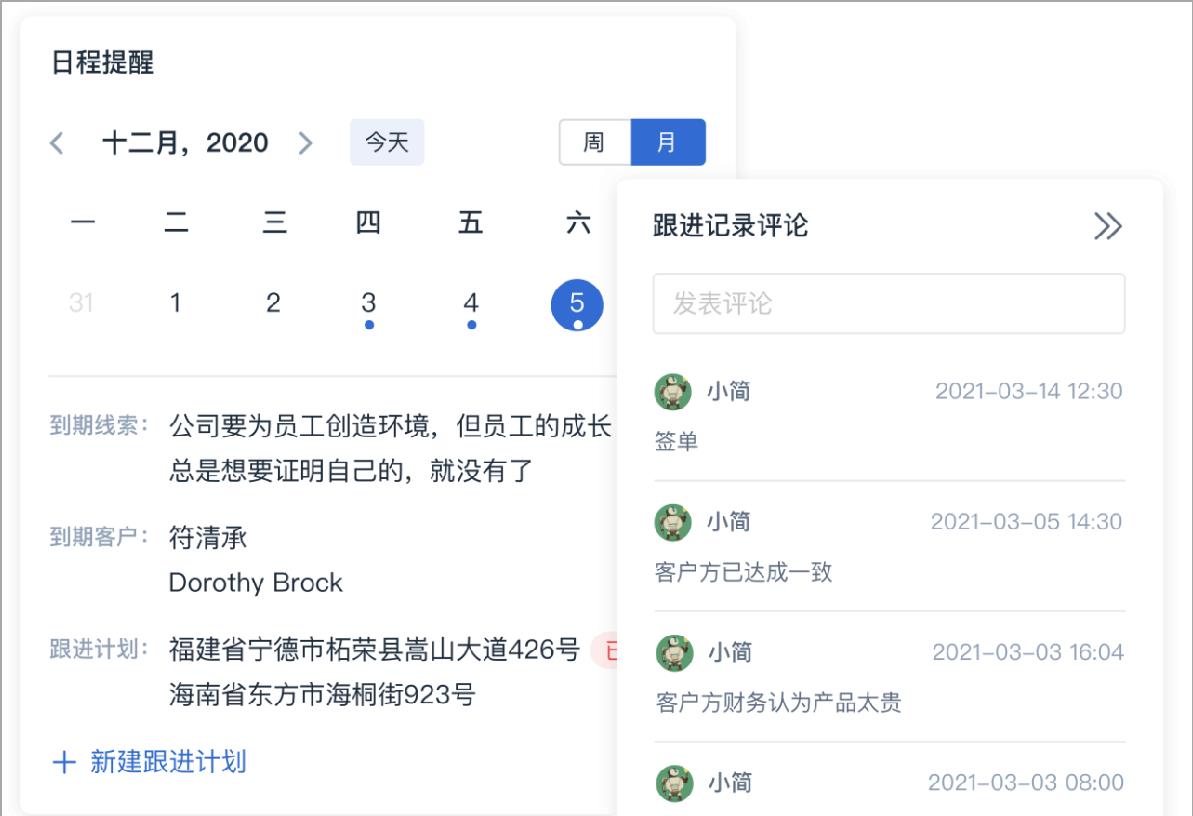
Task: Click 新建跟进计划 link
Action: click(x=168, y=761)
